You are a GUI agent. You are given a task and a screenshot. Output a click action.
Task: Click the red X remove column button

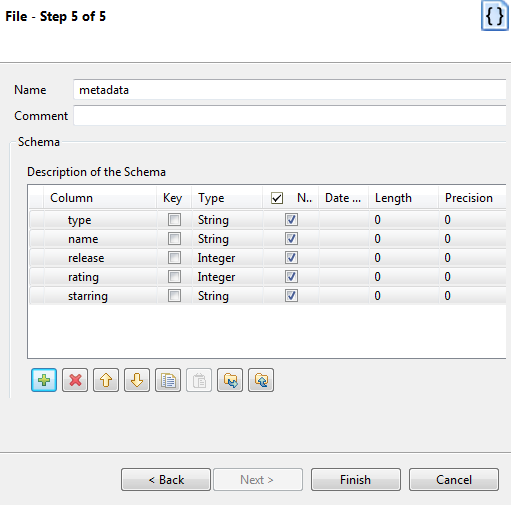coord(75,380)
